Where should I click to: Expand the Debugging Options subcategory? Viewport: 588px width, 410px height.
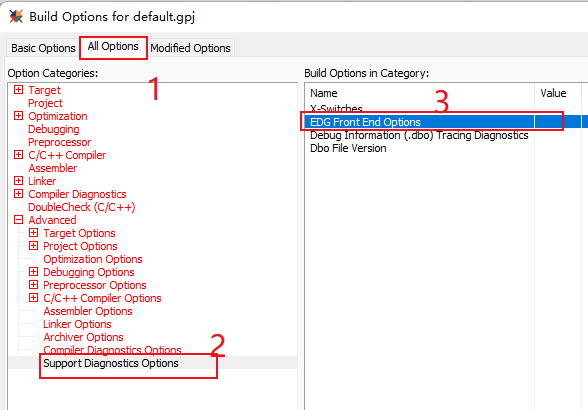(33, 272)
